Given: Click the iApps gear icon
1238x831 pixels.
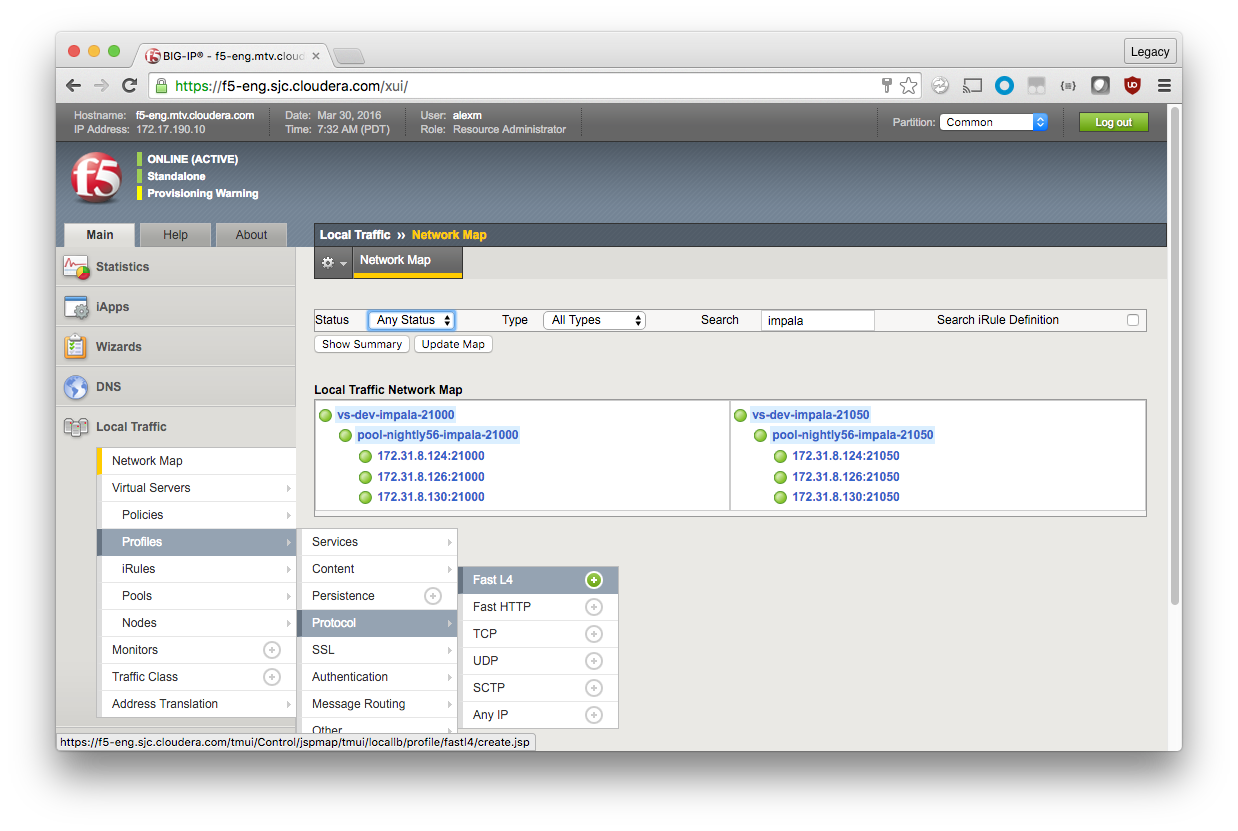Looking at the screenshot, I should coord(77,307).
